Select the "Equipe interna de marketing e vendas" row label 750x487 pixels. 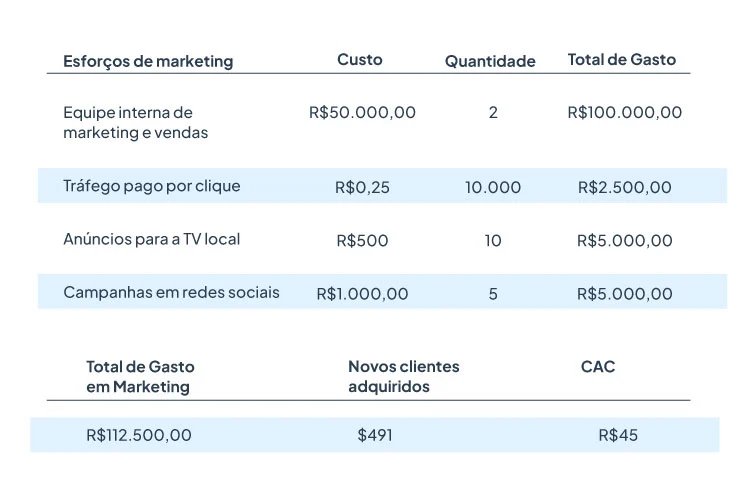128,122
